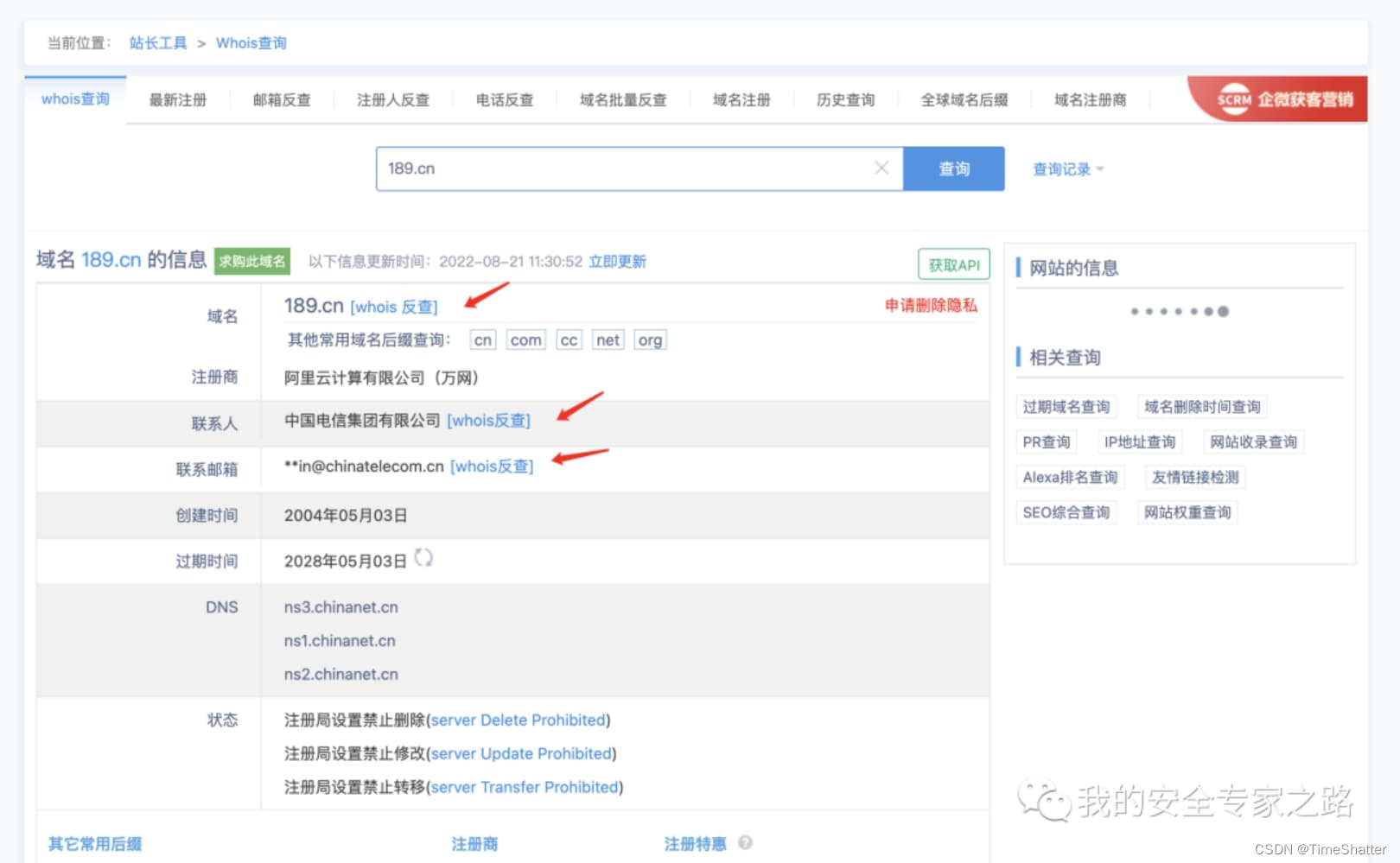
Task: Open the SEO综合查询 link
Action: (1066, 513)
